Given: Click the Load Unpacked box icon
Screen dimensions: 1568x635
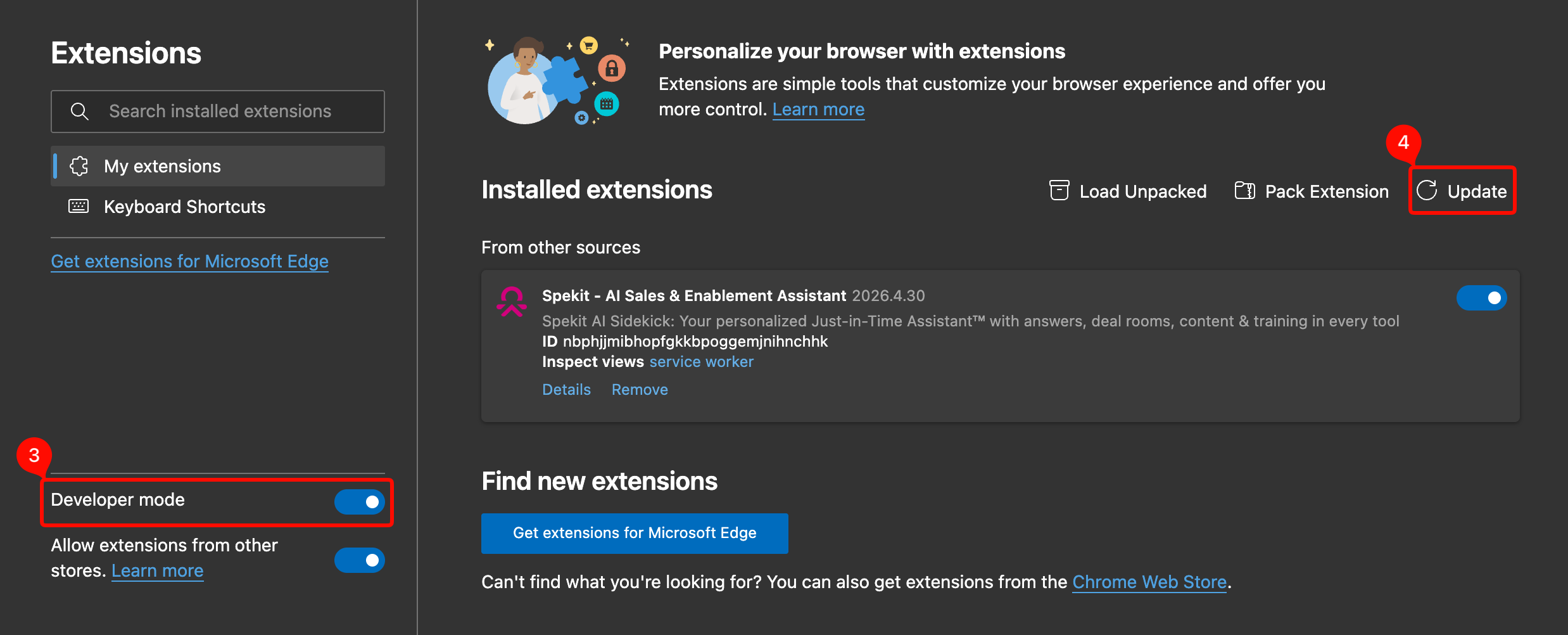Looking at the screenshot, I should (x=1059, y=191).
